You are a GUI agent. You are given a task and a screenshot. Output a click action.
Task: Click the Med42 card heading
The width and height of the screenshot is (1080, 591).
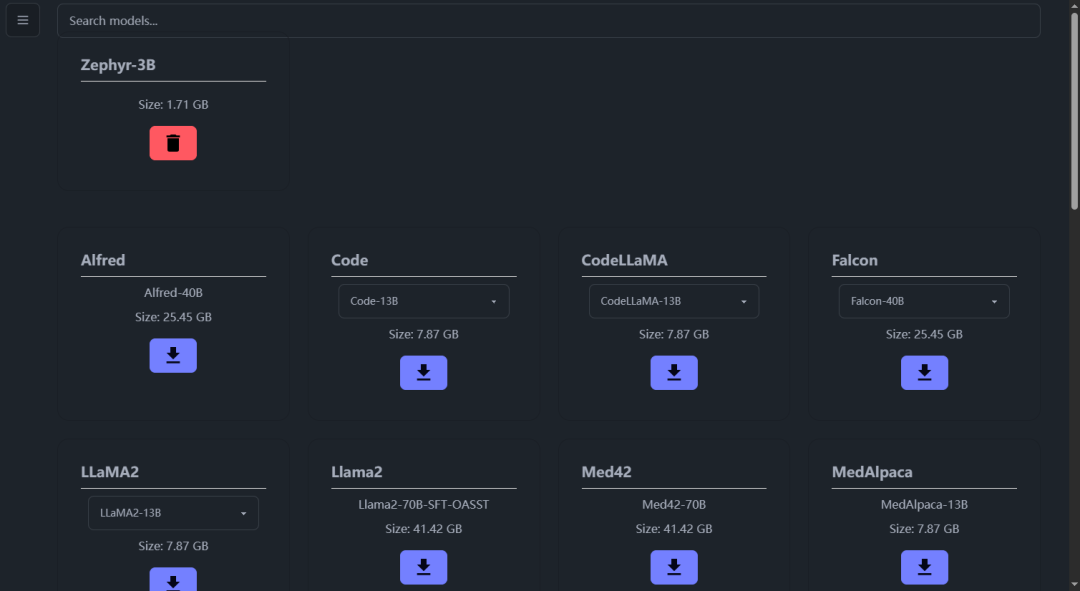click(x=606, y=472)
